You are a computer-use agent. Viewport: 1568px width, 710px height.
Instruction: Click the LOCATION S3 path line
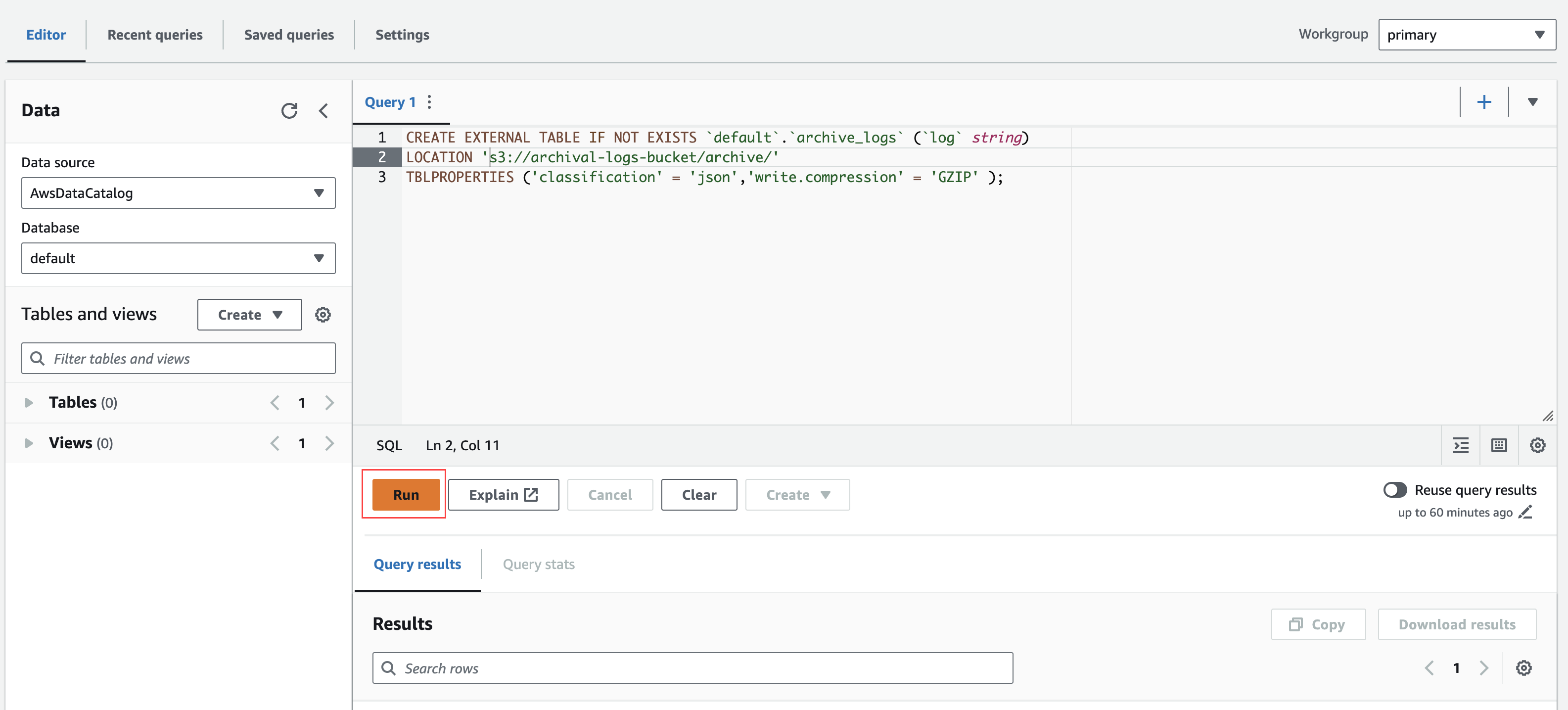click(x=592, y=157)
